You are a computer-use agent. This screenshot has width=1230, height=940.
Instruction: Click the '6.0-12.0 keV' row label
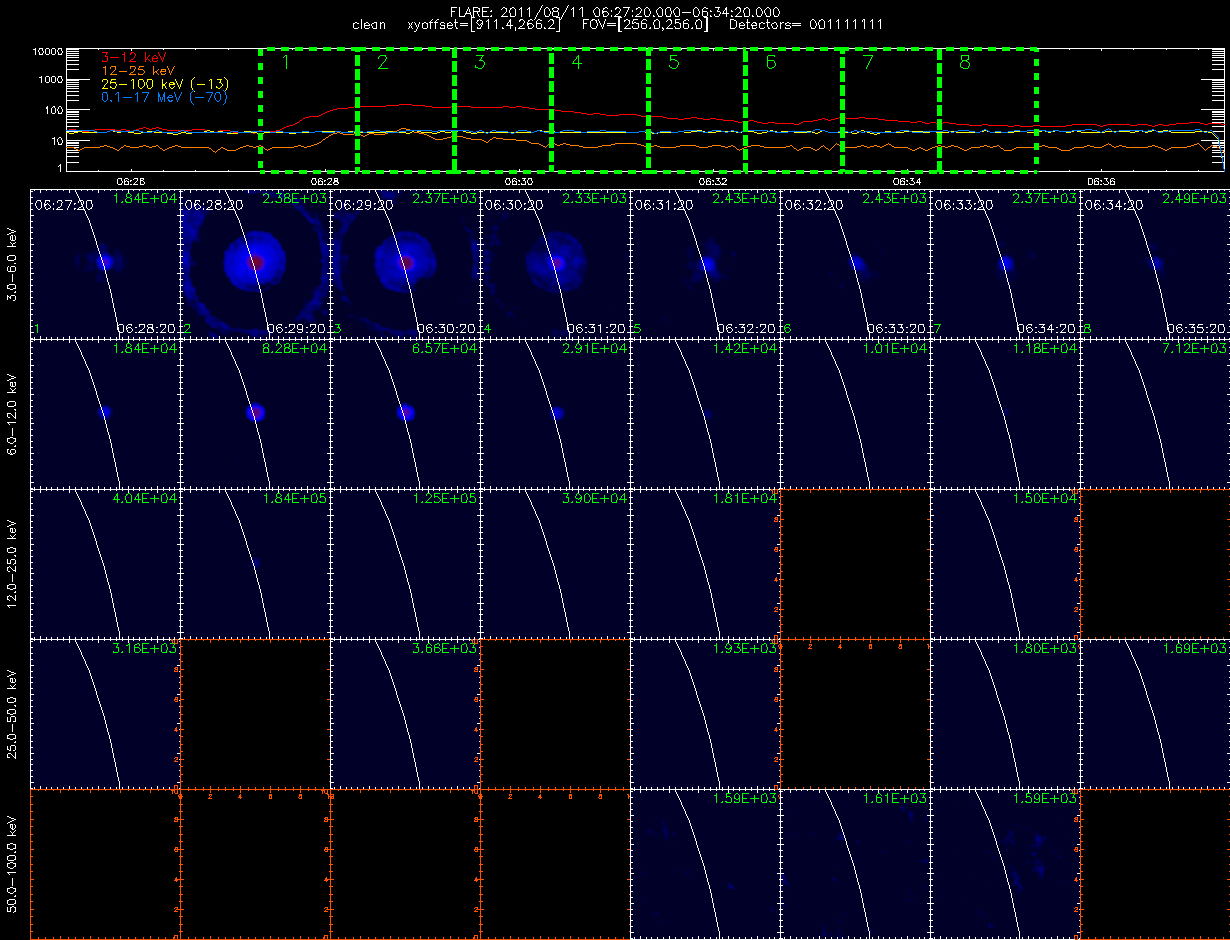pos(14,413)
